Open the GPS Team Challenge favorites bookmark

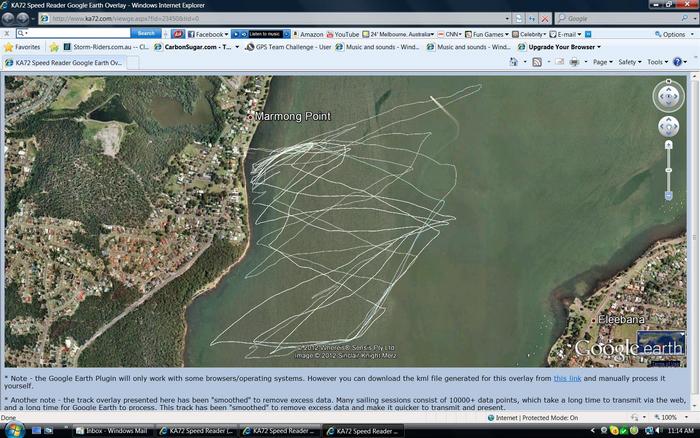(x=288, y=47)
